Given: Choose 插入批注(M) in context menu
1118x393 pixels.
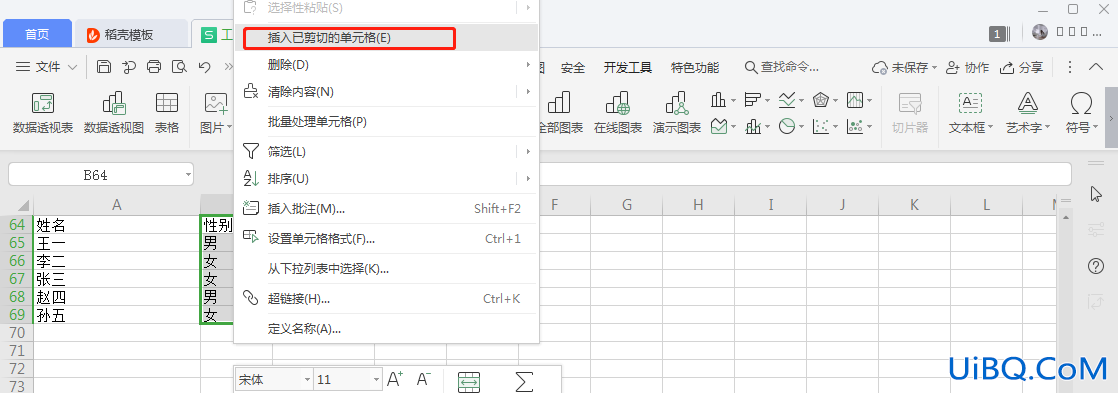Looking at the screenshot, I should point(386,208).
